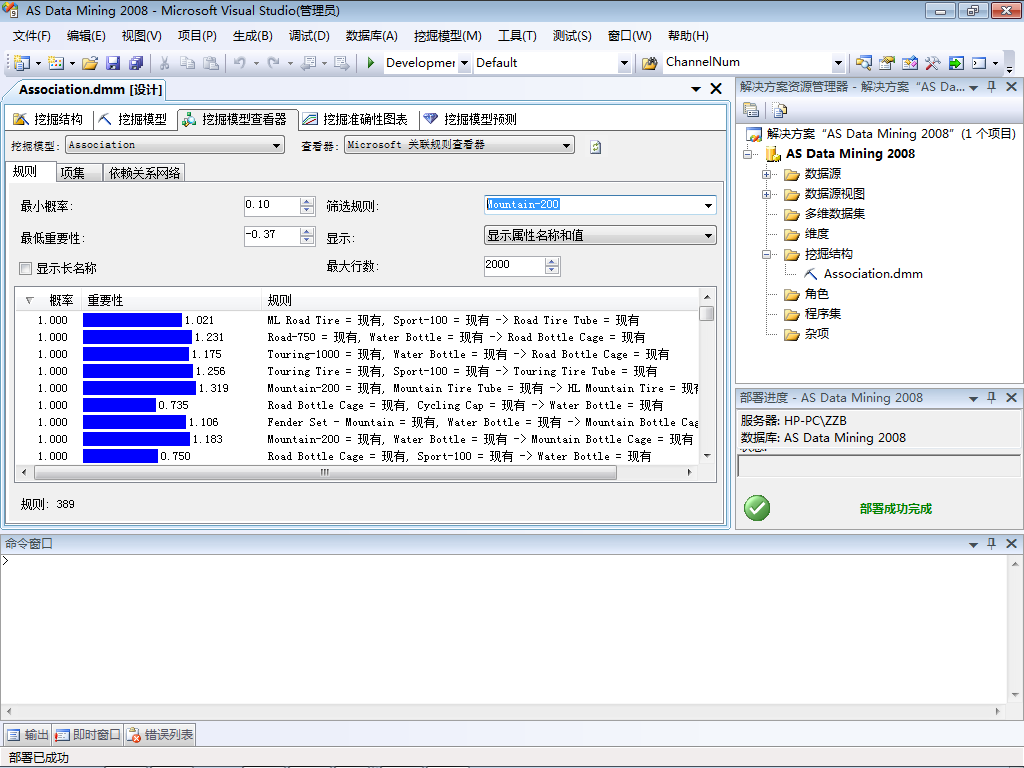
Task: Open the 挖掘模型 Association dropdown
Action: pos(277,146)
